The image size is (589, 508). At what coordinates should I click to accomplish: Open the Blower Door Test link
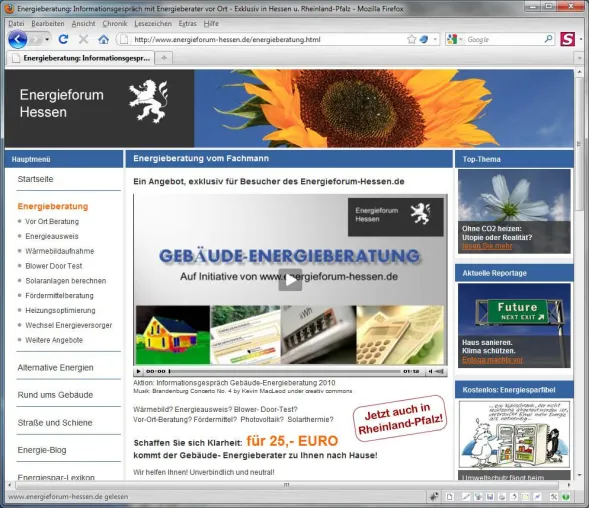coord(54,266)
